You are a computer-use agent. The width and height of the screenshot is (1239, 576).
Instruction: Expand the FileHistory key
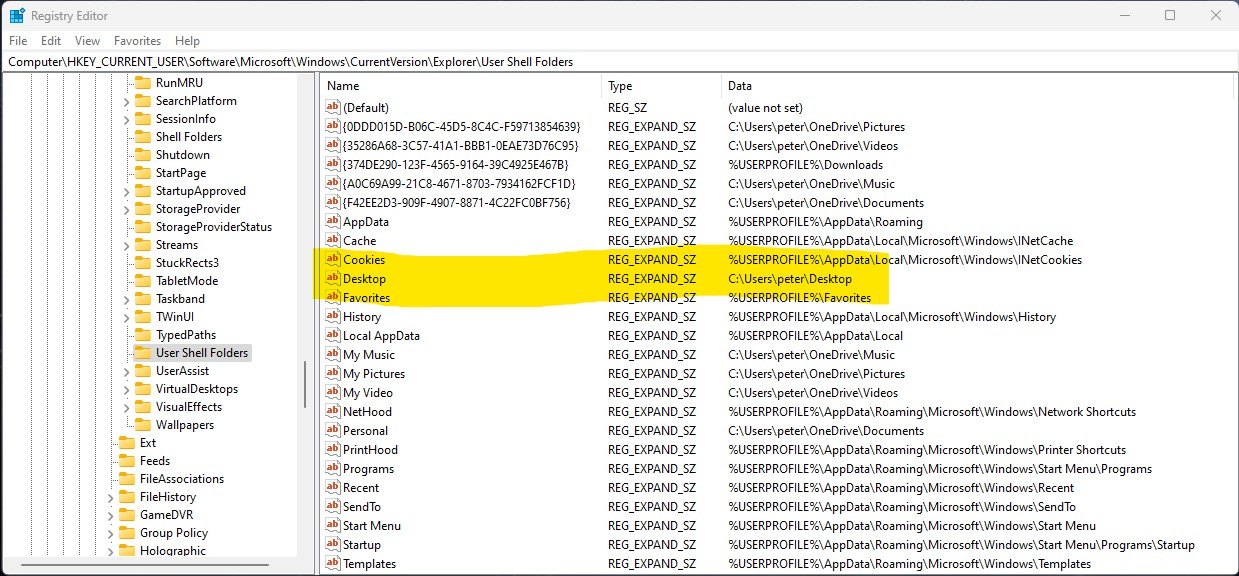coord(110,497)
